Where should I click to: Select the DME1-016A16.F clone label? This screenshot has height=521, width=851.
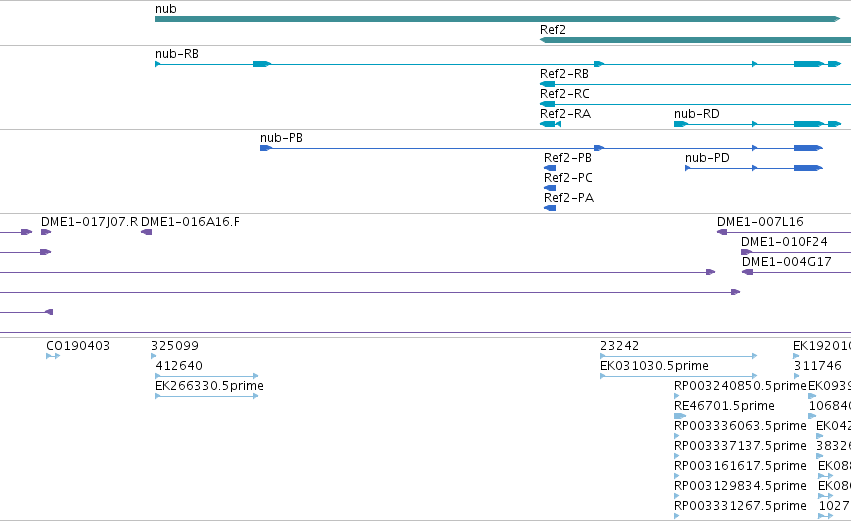190,222
